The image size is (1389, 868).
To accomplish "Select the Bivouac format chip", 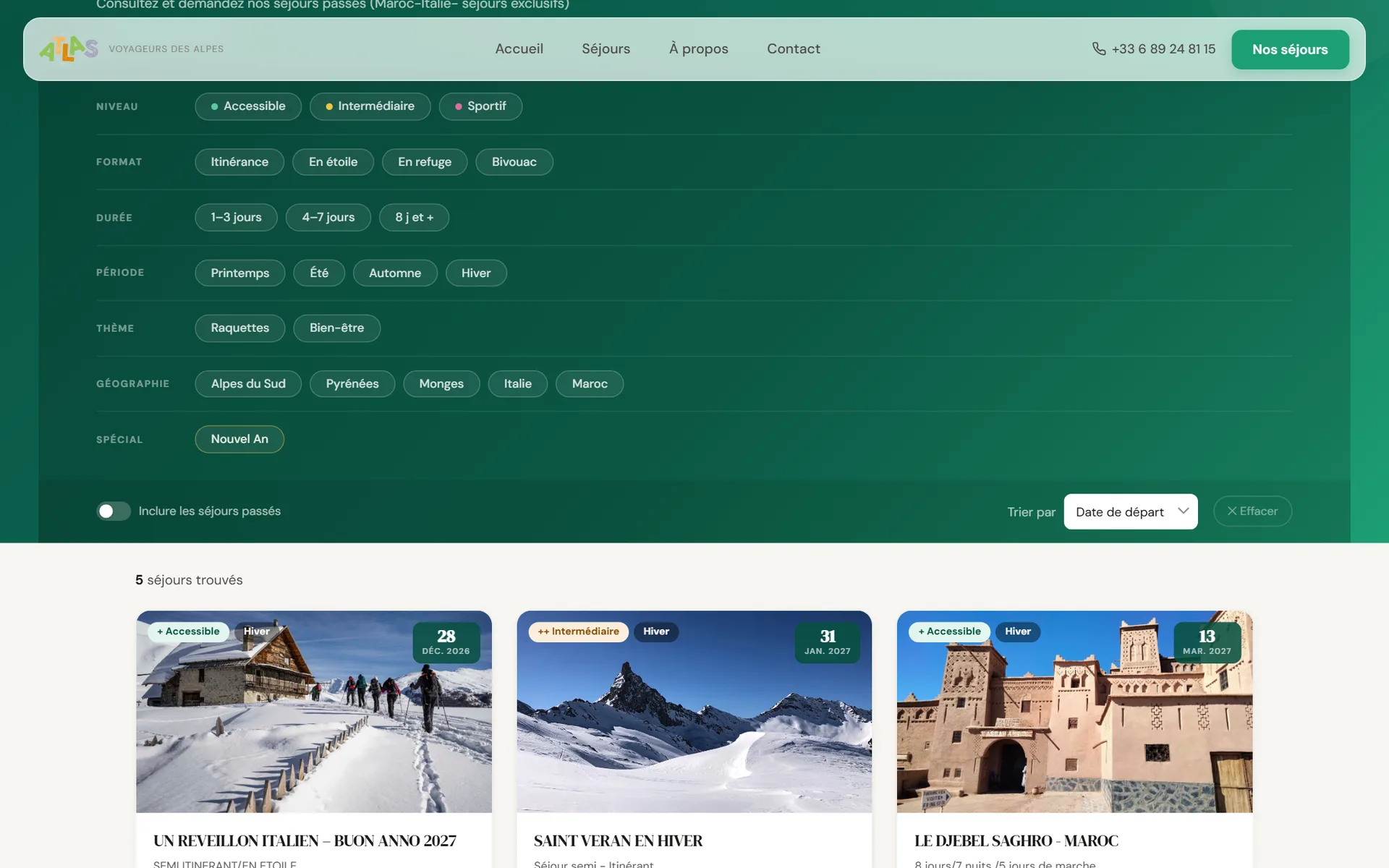I will pyautogui.click(x=514, y=162).
